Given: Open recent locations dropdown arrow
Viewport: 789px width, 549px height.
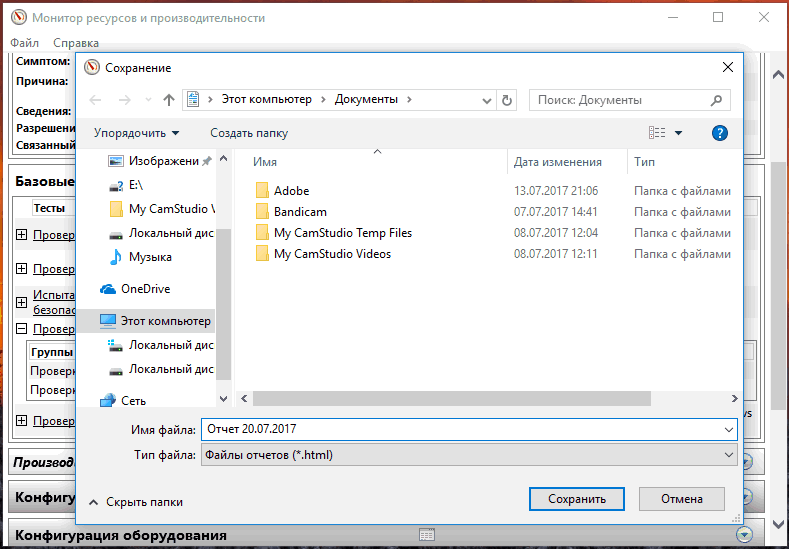Looking at the screenshot, I should [x=148, y=100].
